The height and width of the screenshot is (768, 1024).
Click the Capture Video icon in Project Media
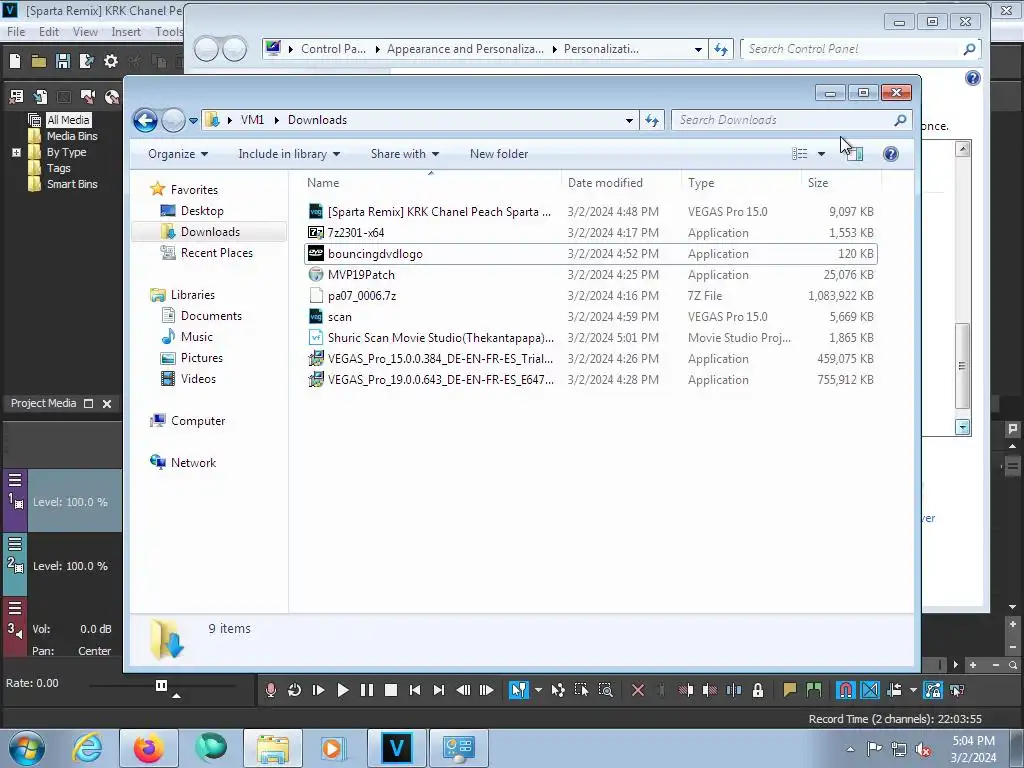tap(88, 97)
